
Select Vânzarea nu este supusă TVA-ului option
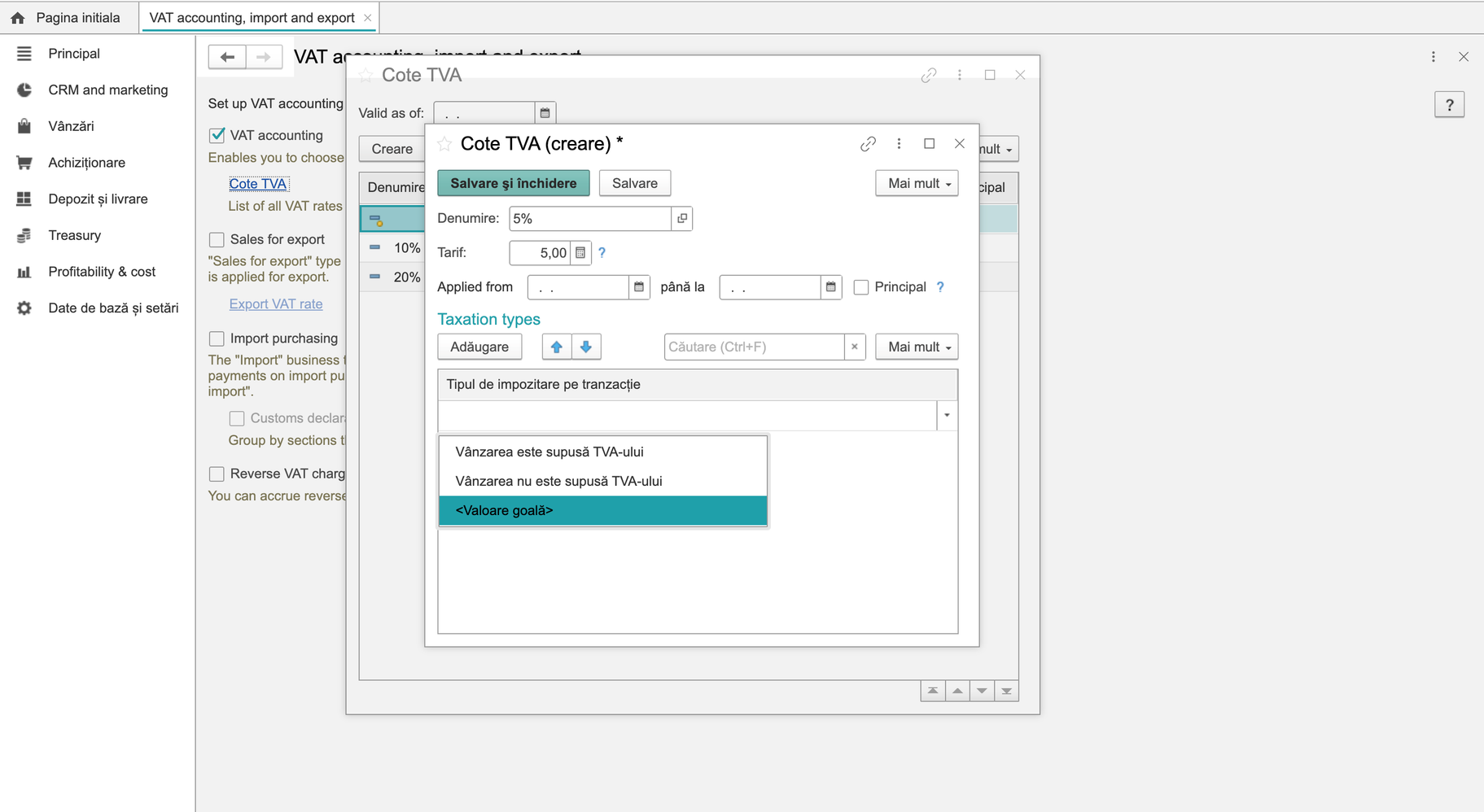(603, 481)
